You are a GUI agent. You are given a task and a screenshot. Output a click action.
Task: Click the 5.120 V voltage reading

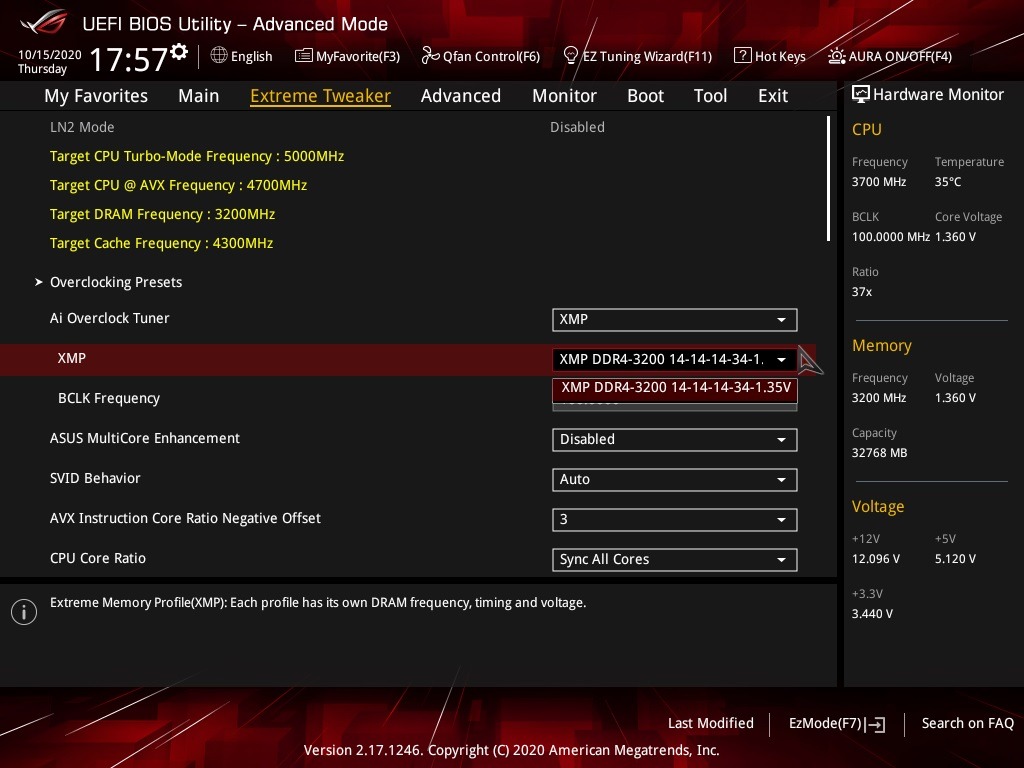click(x=955, y=559)
